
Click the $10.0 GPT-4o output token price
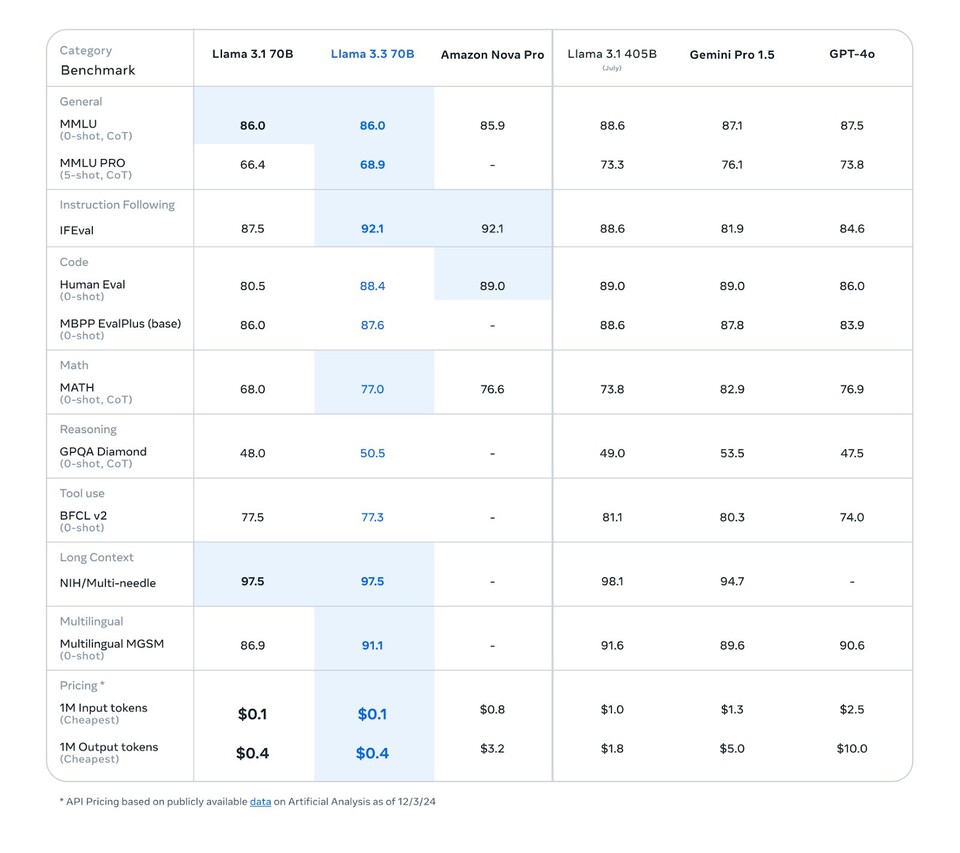tap(852, 749)
